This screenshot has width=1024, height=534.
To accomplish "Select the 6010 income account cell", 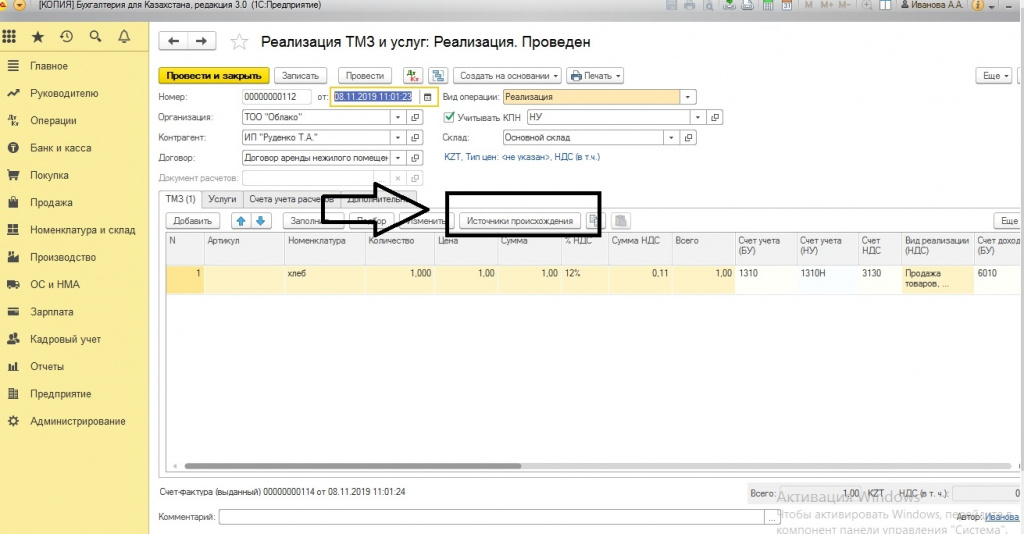I will point(997,279).
